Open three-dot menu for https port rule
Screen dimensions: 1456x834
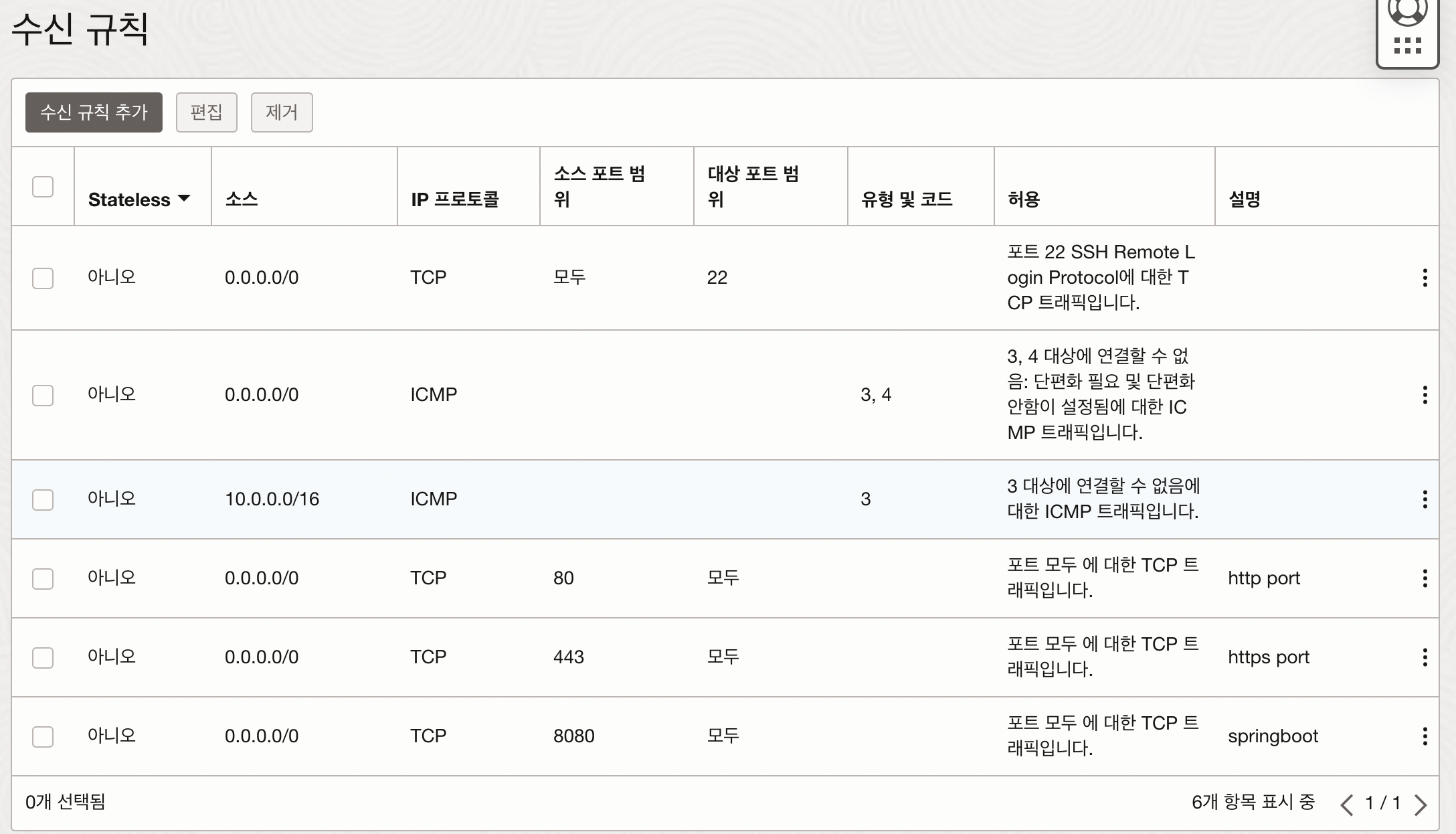[x=1425, y=657]
